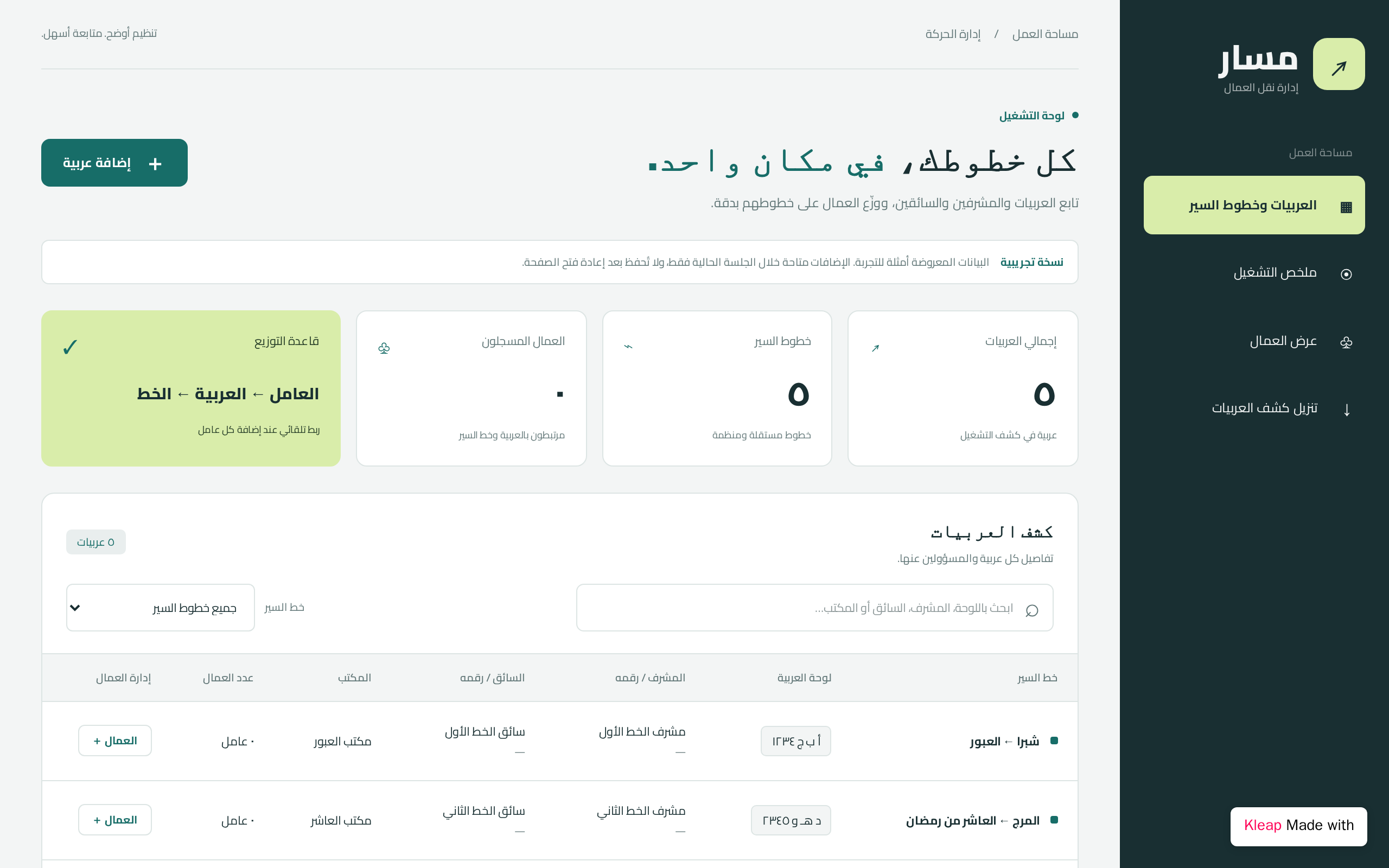Click the download arrow beside تنزيل كشف العربيات
1389x868 pixels.
click(x=1347, y=409)
